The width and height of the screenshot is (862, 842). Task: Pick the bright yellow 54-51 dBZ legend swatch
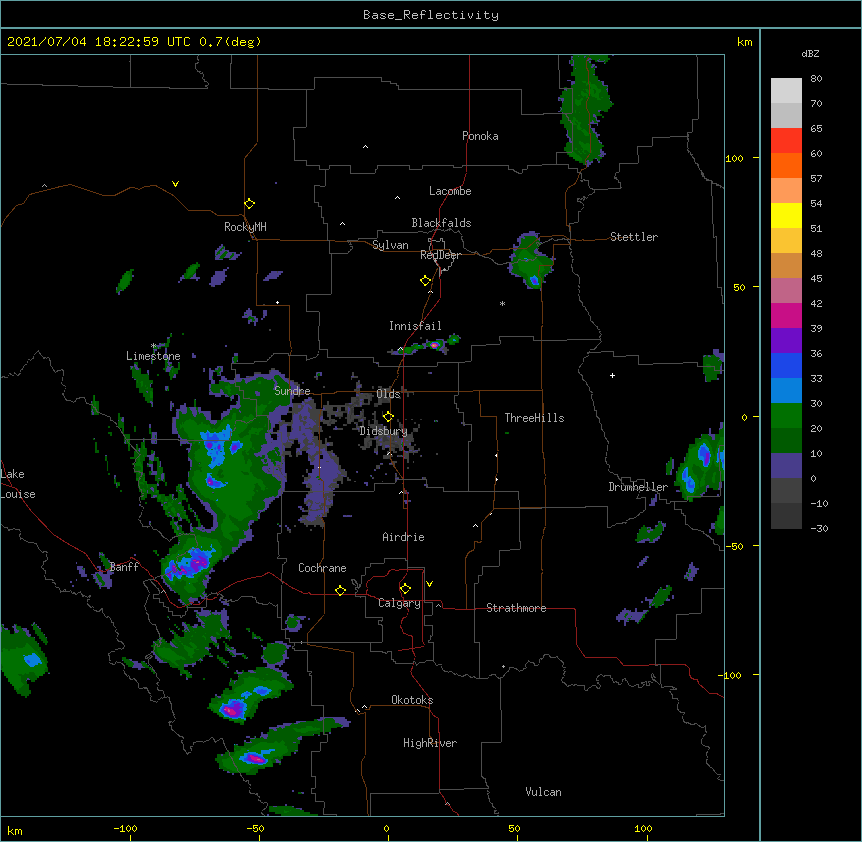786,215
